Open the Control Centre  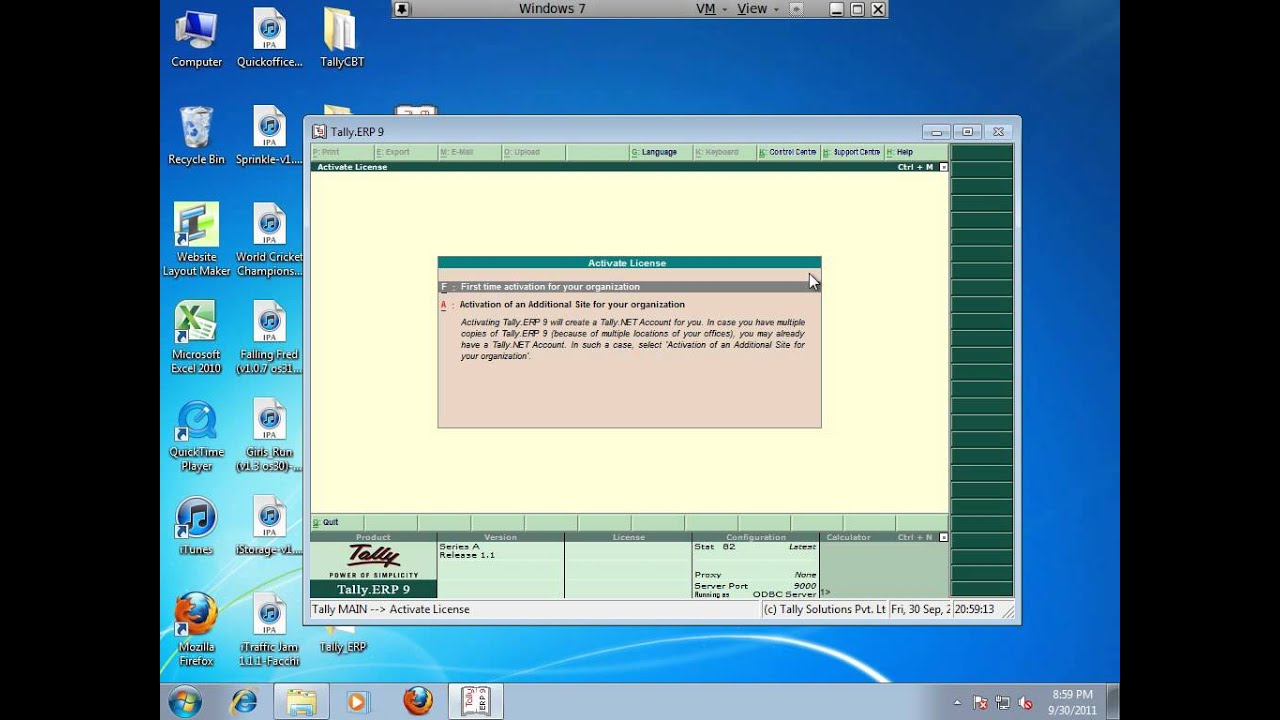tap(788, 152)
